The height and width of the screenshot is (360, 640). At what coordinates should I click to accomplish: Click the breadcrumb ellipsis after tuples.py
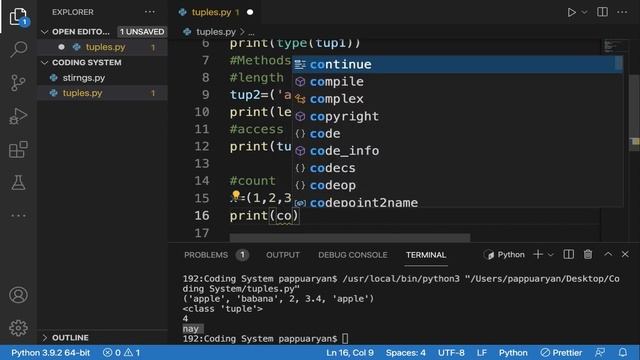click(x=251, y=32)
